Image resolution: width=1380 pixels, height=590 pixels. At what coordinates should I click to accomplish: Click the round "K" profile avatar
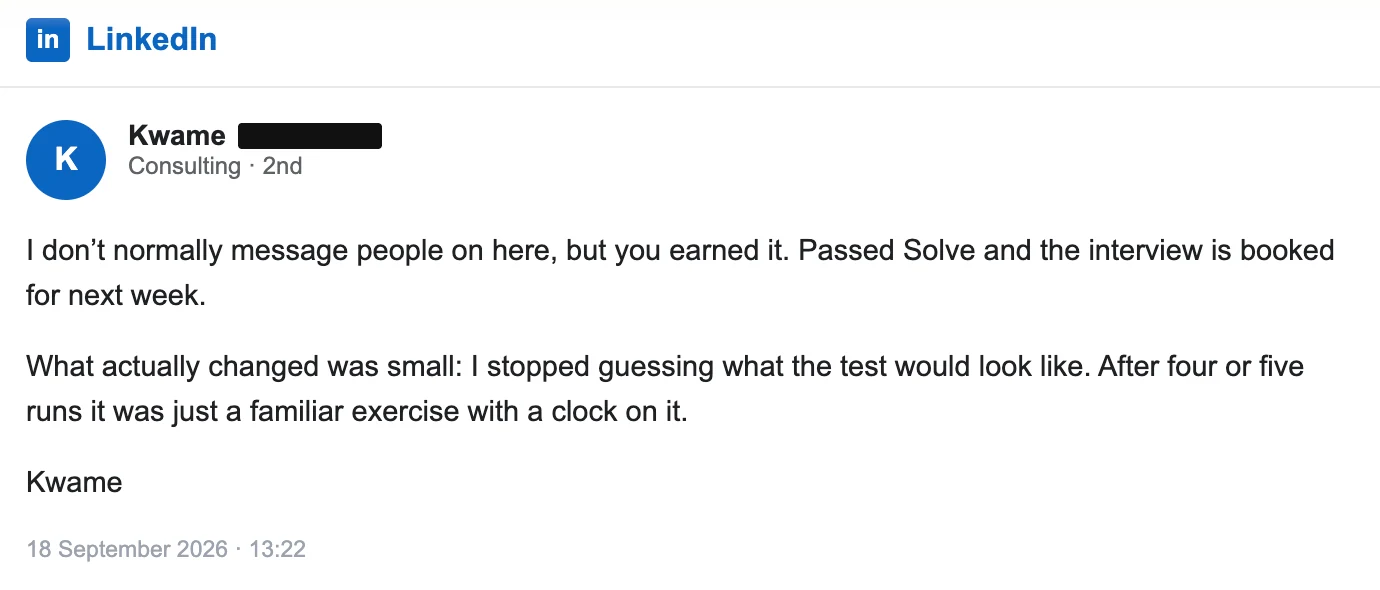66,160
